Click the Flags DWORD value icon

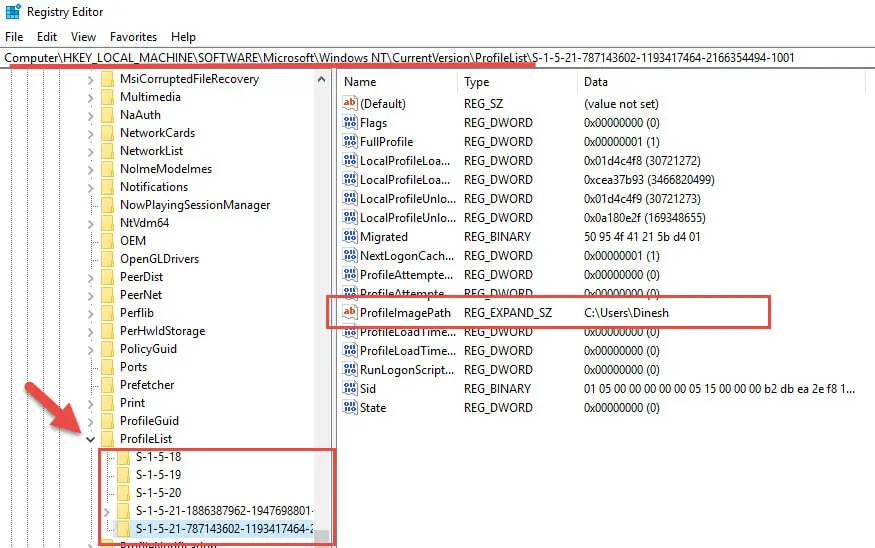coord(350,122)
